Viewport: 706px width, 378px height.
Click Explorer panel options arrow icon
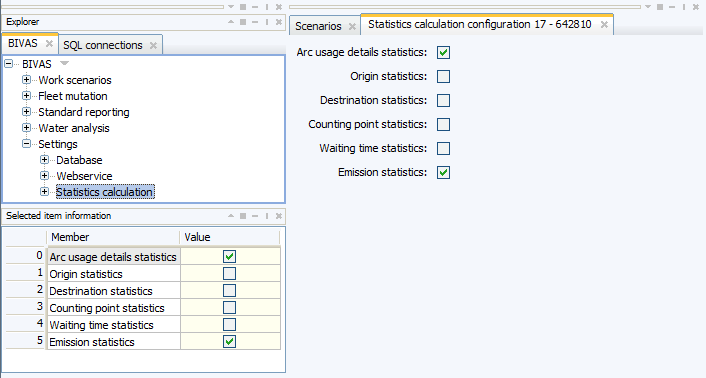coord(231,22)
